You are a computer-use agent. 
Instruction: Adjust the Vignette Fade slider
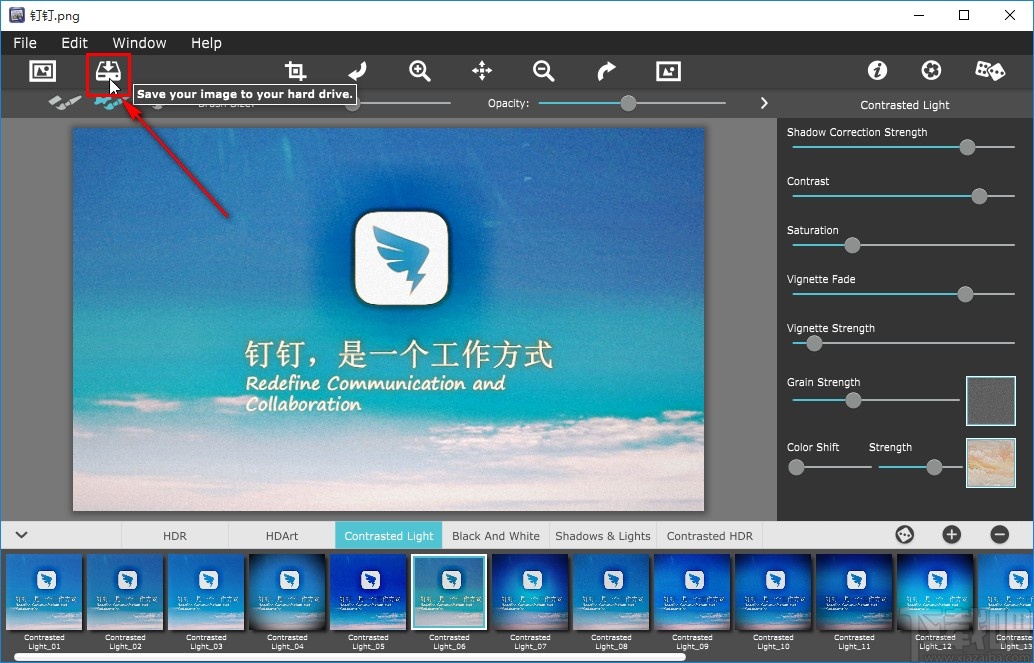click(965, 294)
